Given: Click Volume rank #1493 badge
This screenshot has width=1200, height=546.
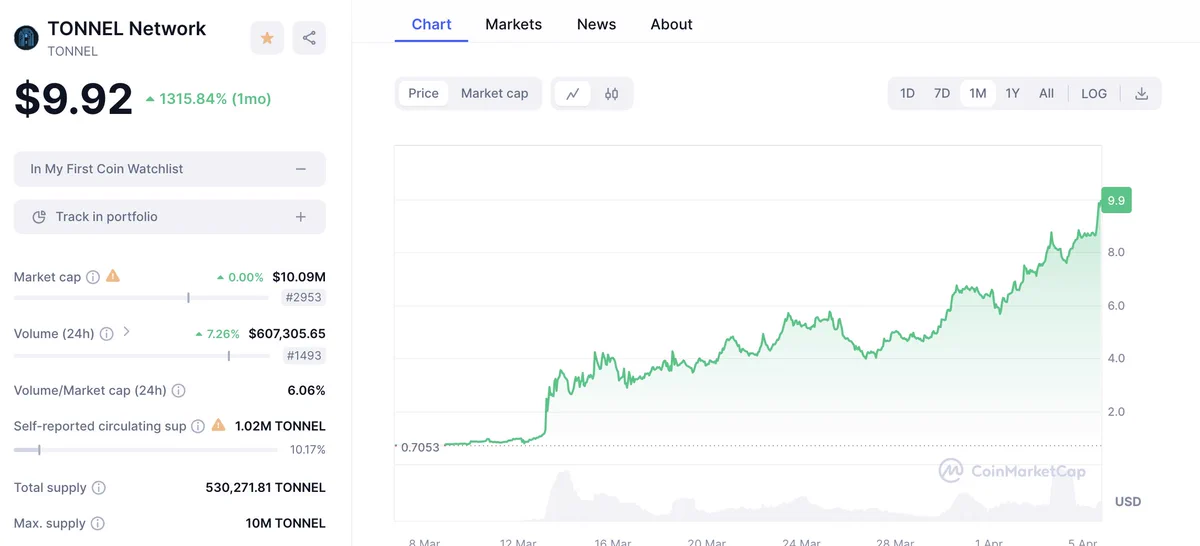Looking at the screenshot, I should [x=304, y=355].
